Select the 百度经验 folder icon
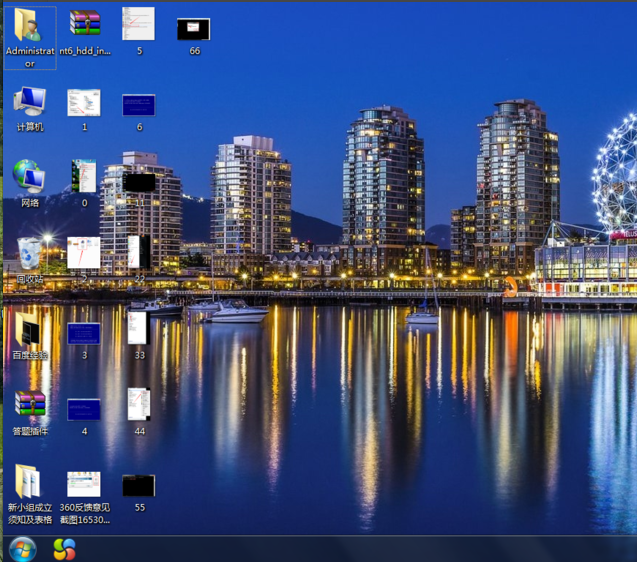Screen dimensions: 637x562 click(29, 330)
